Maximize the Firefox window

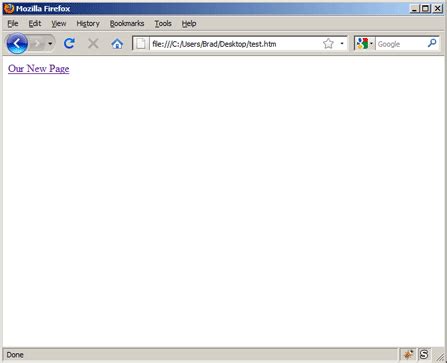point(426,9)
